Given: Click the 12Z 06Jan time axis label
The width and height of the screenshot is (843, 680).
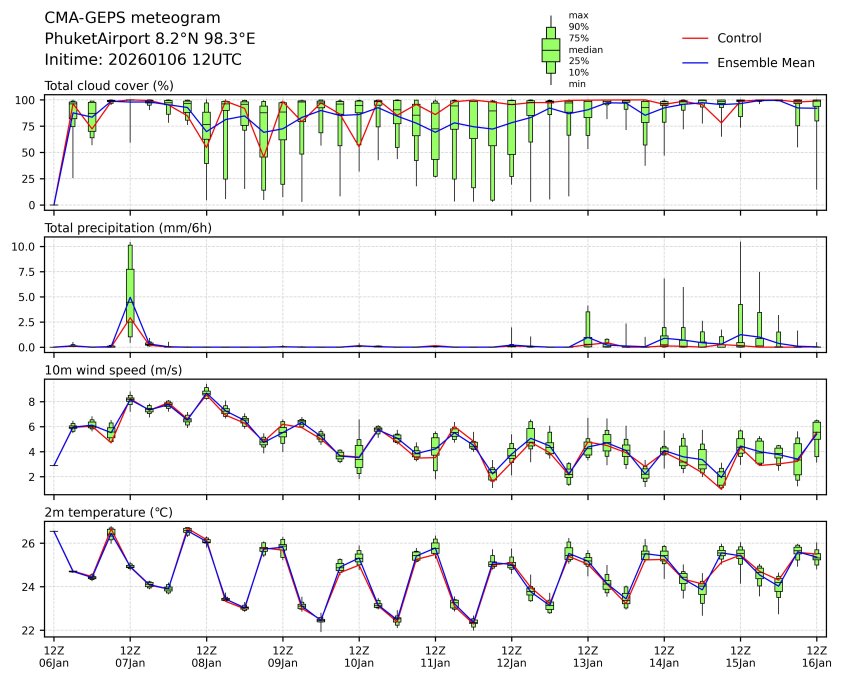Looking at the screenshot, I should [x=54, y=657].
